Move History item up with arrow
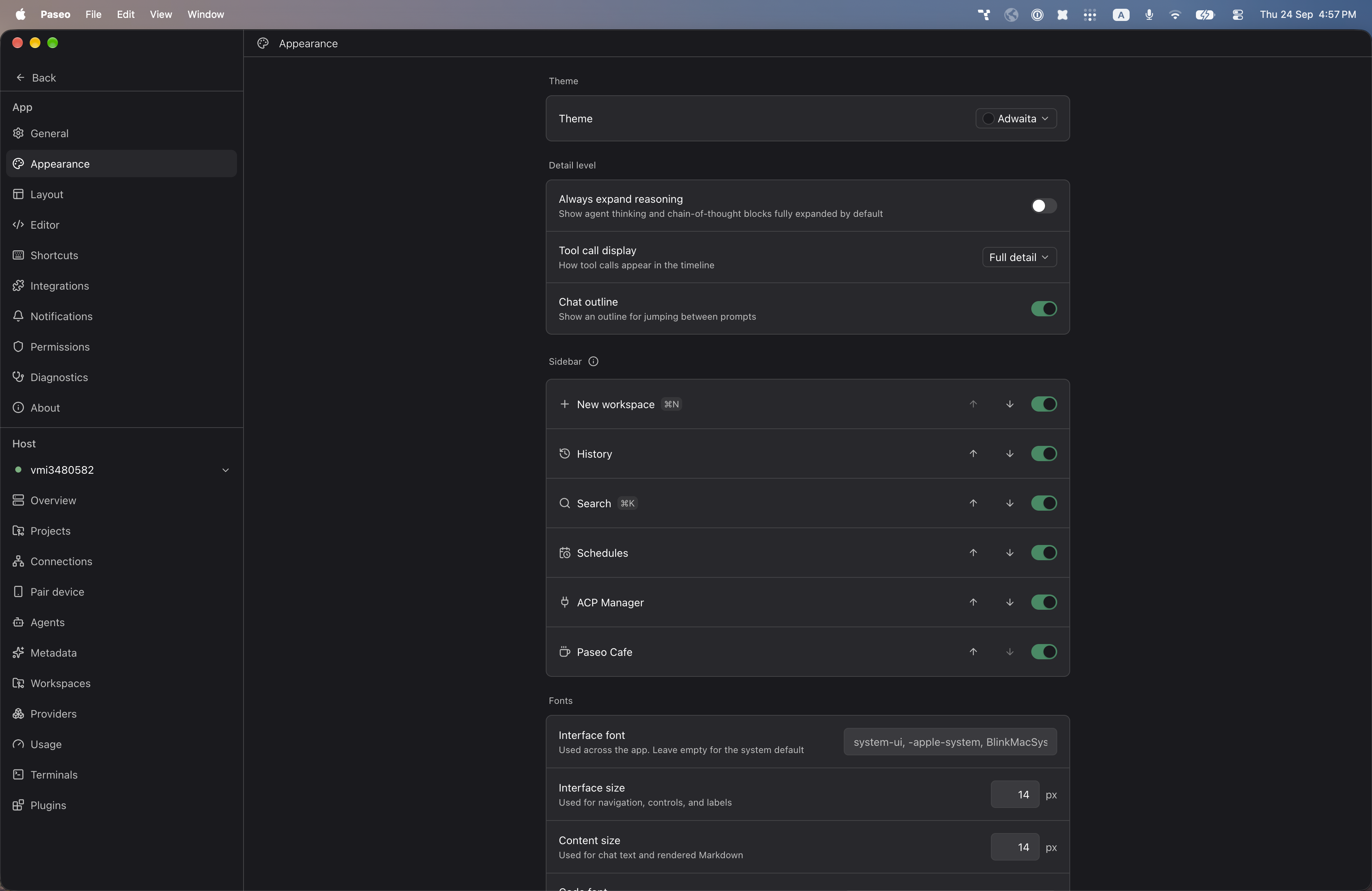 [973, 454]
